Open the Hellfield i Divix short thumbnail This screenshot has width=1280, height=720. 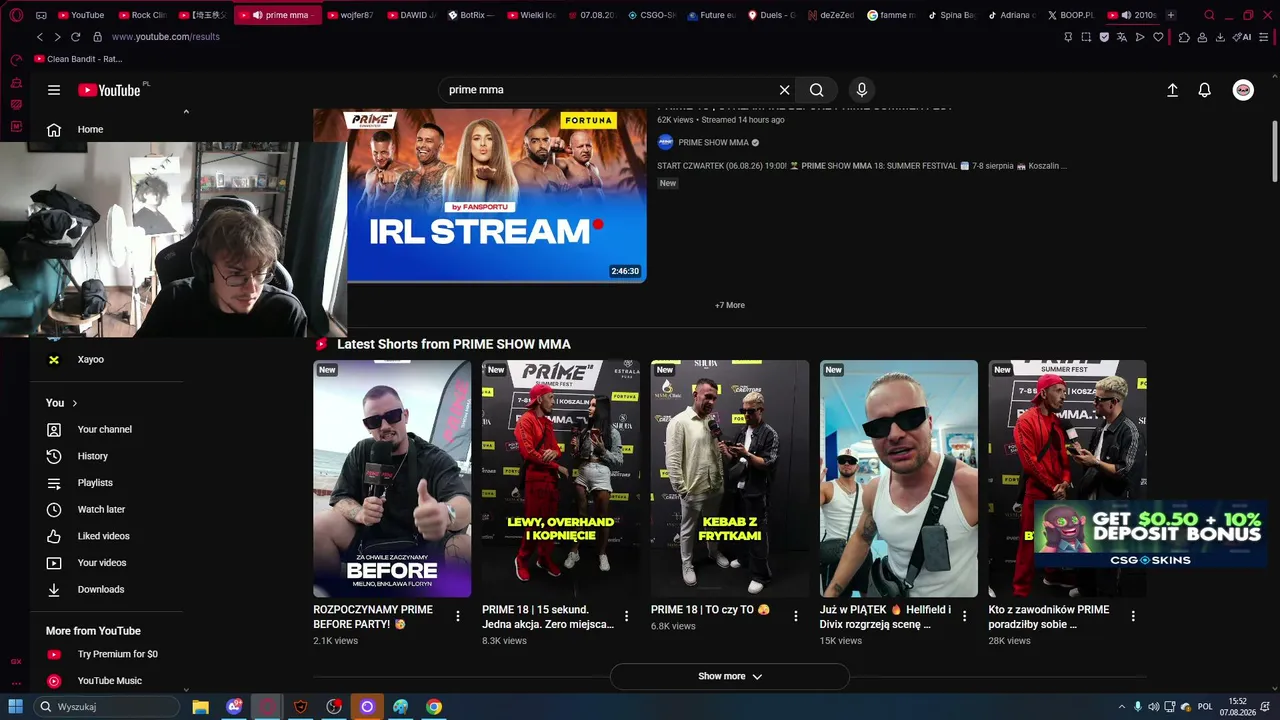tap(899, 479)
